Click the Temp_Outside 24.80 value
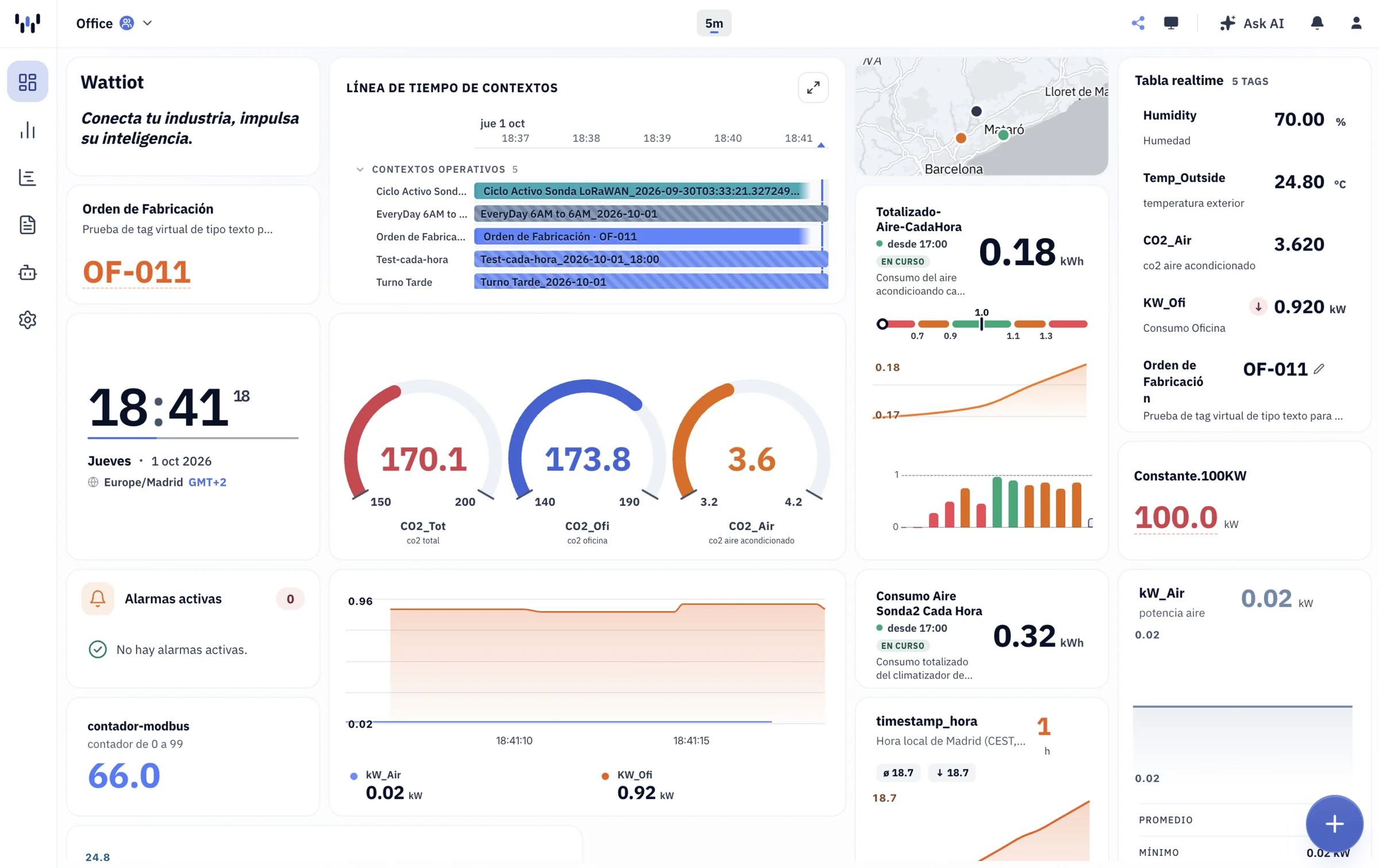The width and height of the screenshot is (1379, 868). point(1299,182)
